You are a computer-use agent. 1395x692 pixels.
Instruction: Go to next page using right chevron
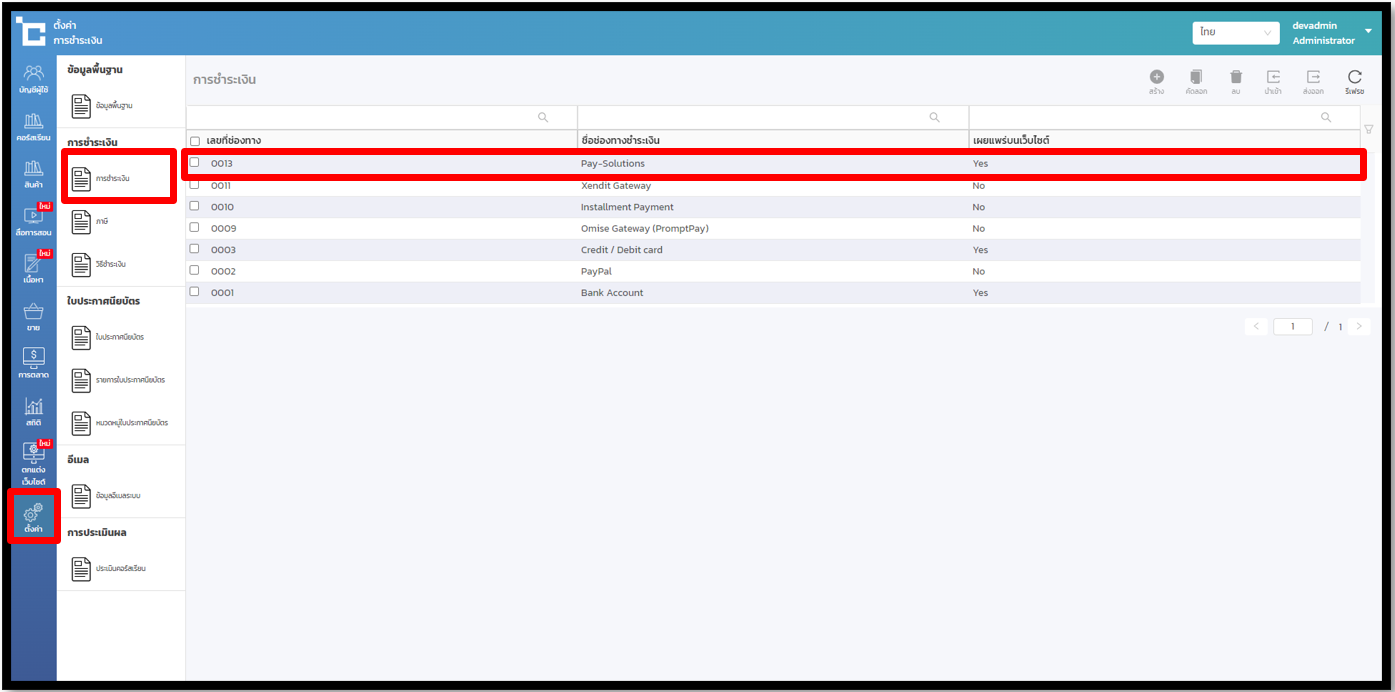[1358, 326]
